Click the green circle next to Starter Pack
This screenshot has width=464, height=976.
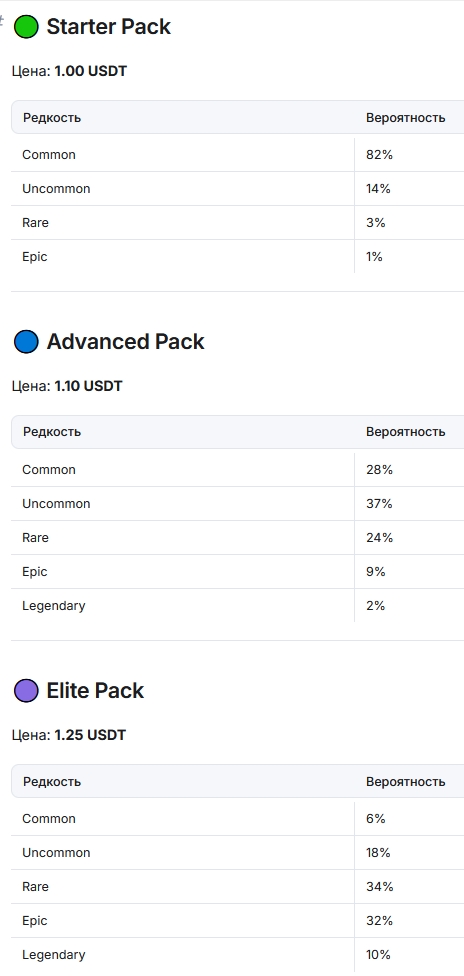[26, 27]
